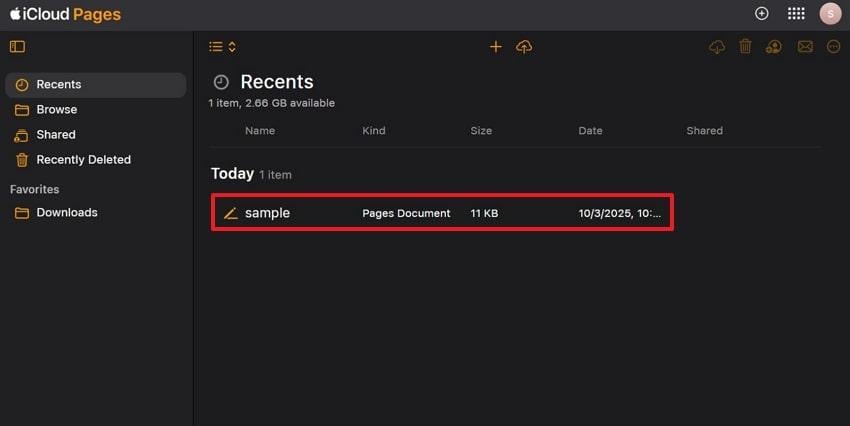Sort by the Name column header
This screenshot has width=850, height=426.
tap(260, 131)
